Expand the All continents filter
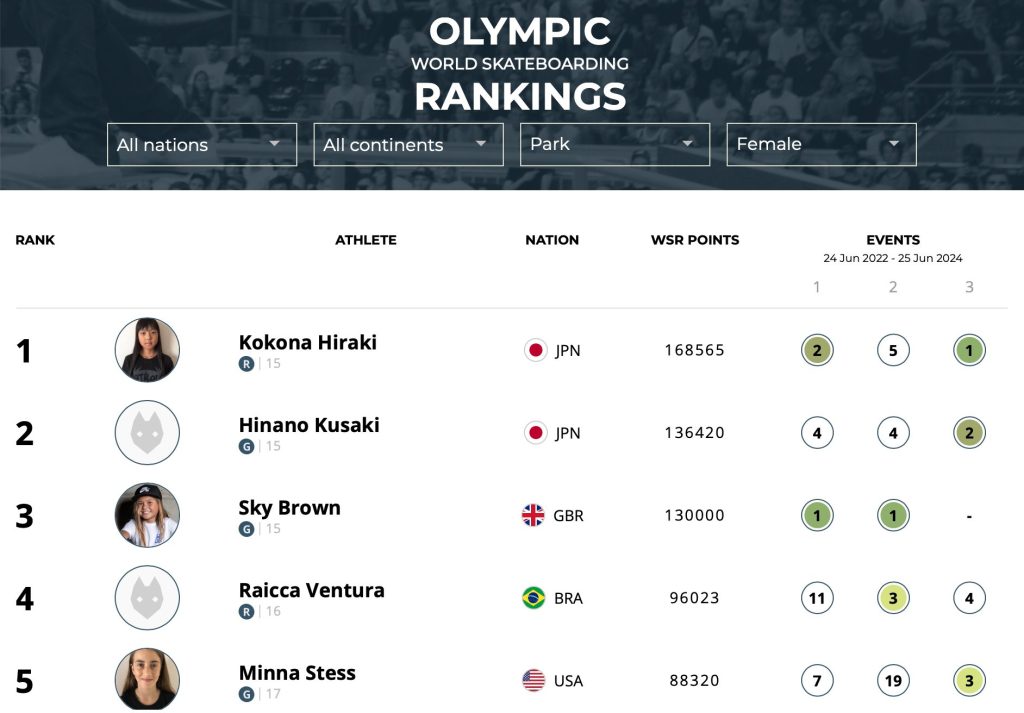 point(408,144)
